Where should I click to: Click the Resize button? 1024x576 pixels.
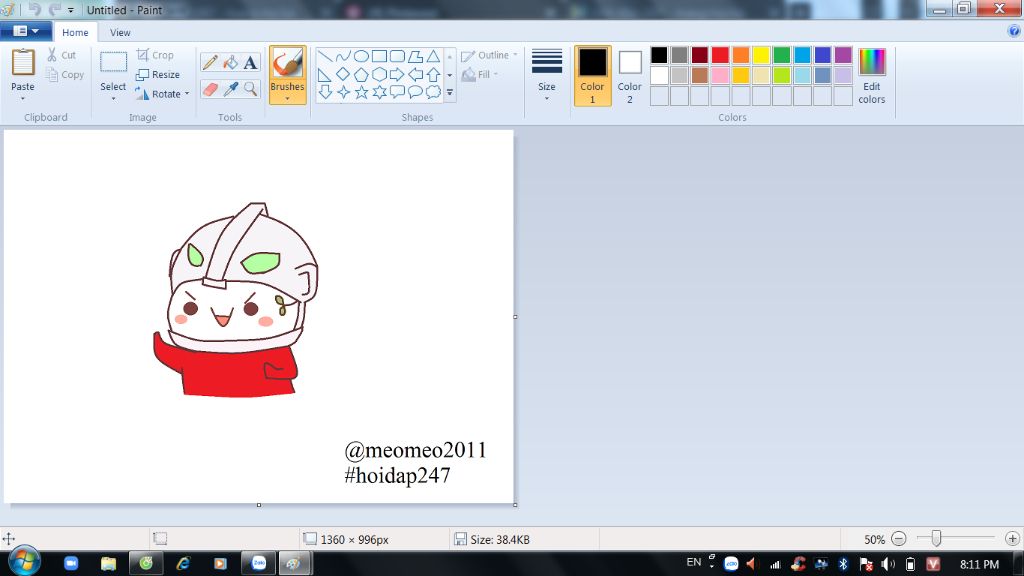click(157, 75)
